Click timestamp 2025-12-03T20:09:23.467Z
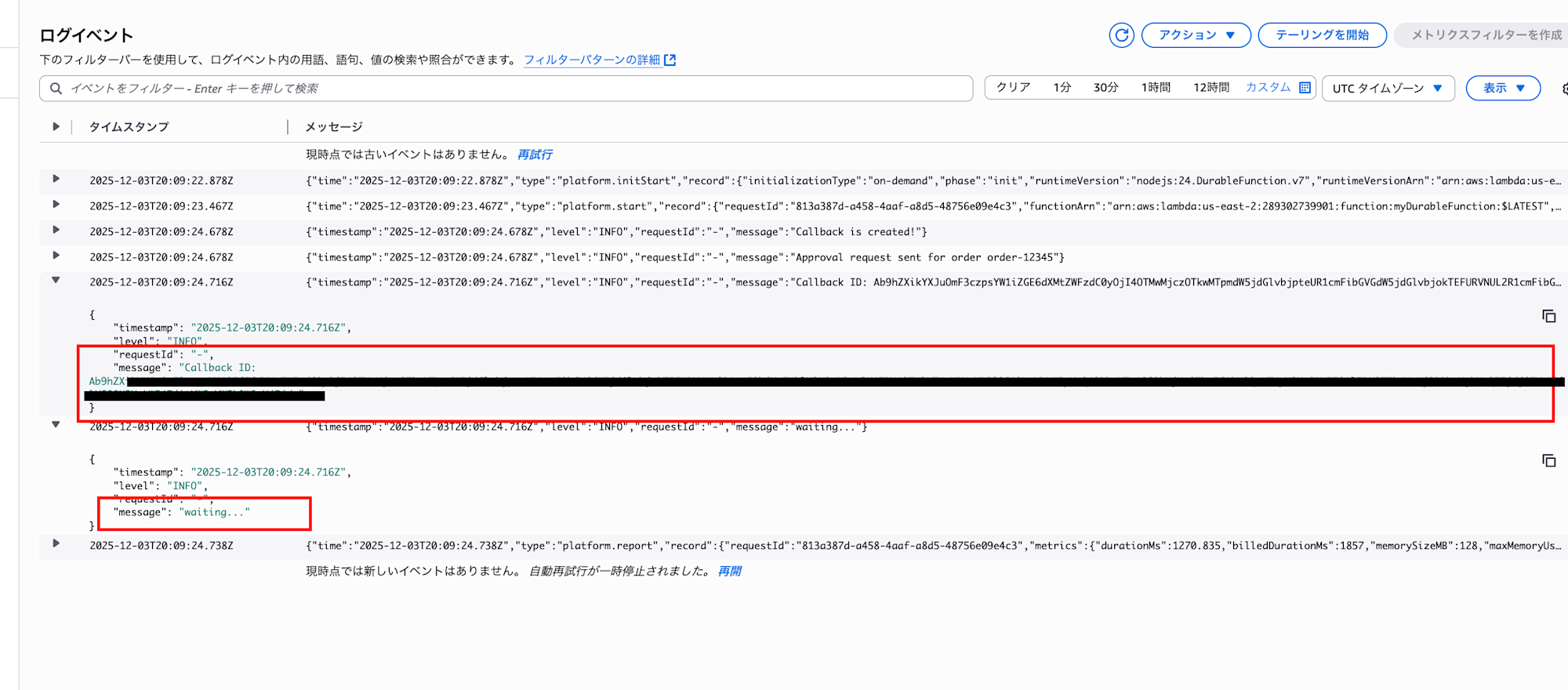The width and height of the screenshot is (1568, 690). coord(162,206)
